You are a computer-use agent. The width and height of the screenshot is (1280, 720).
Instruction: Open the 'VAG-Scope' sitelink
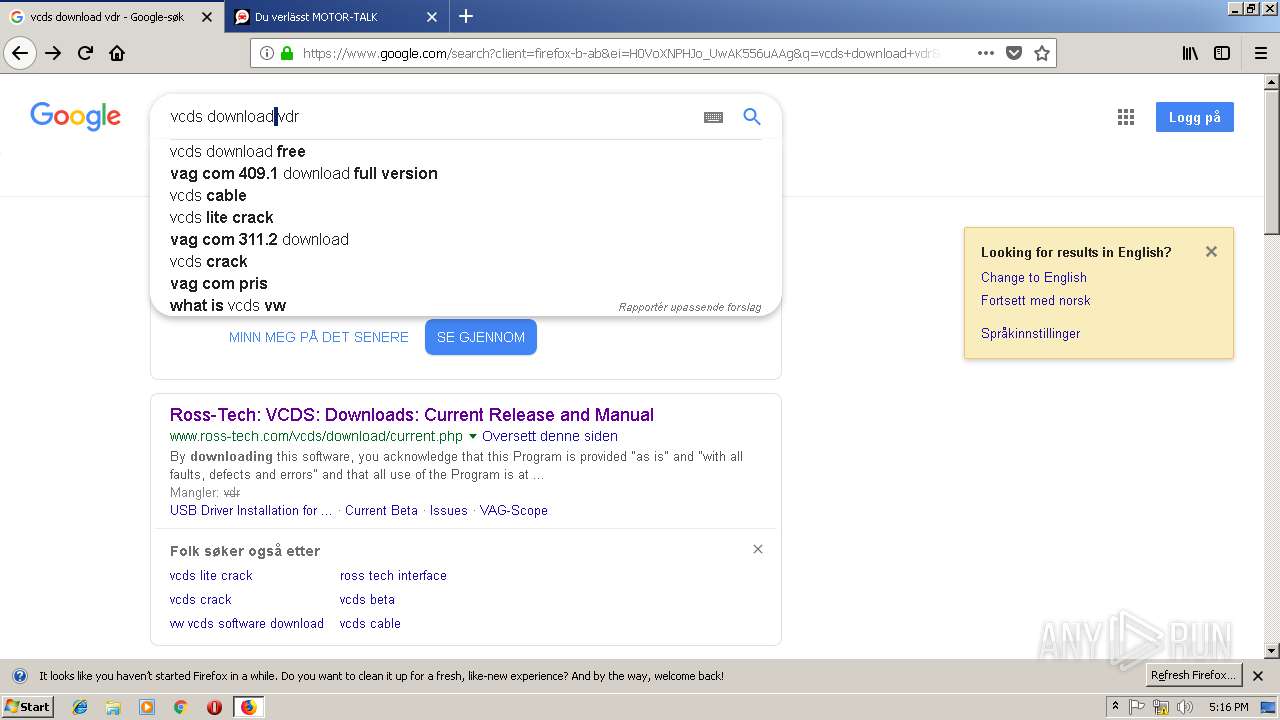[514, 511]
